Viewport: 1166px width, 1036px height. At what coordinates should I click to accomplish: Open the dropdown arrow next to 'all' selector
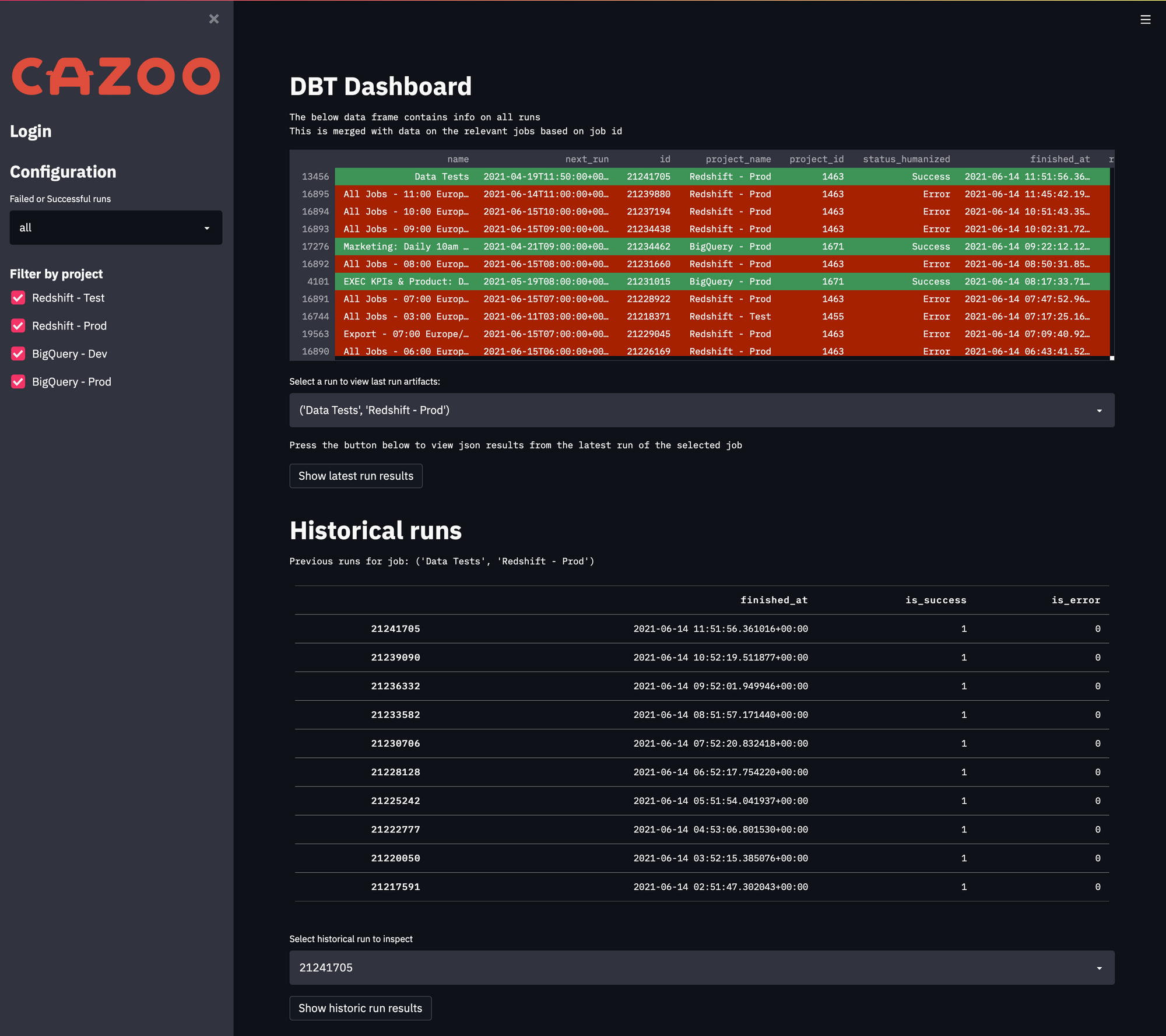tap(207, 227)
